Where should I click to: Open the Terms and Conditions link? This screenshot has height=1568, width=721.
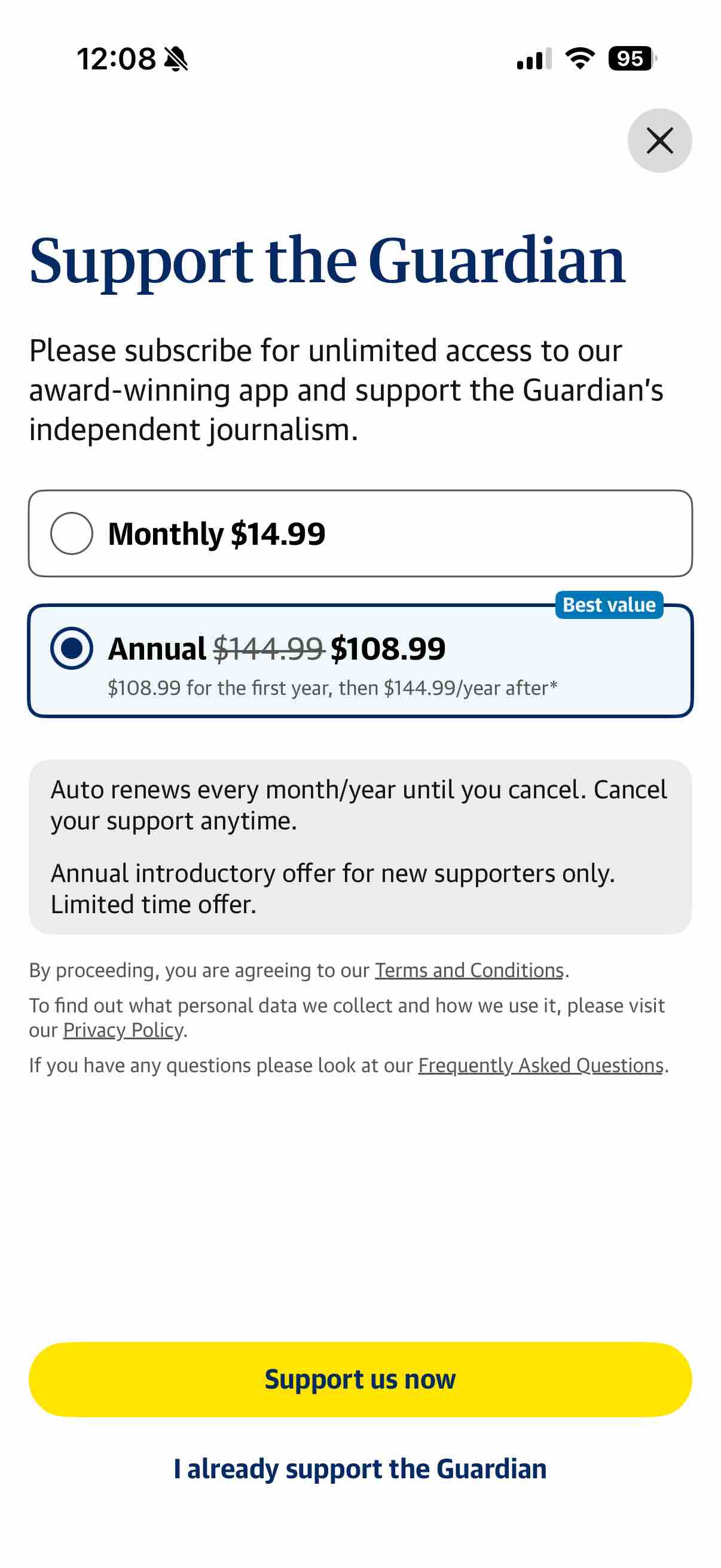469,969
